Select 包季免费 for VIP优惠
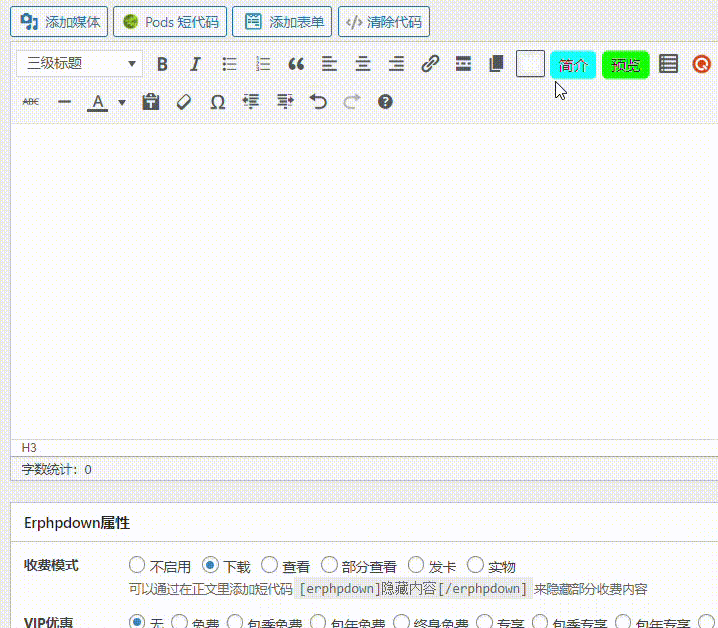This screenshot has width=718, height=628. click(x=234, y=622)
